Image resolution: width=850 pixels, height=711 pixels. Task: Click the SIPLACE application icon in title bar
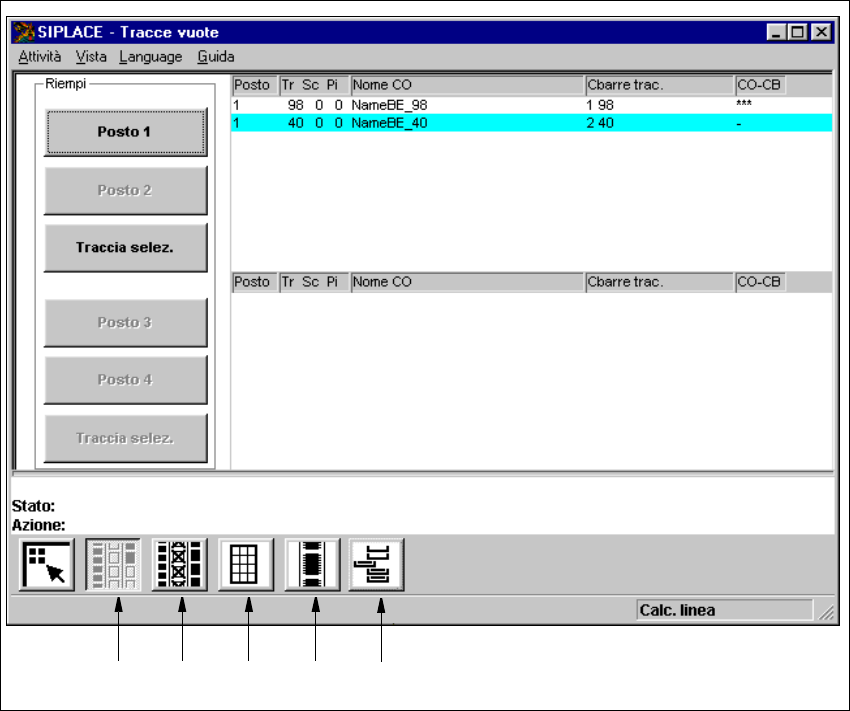(23, 33)
